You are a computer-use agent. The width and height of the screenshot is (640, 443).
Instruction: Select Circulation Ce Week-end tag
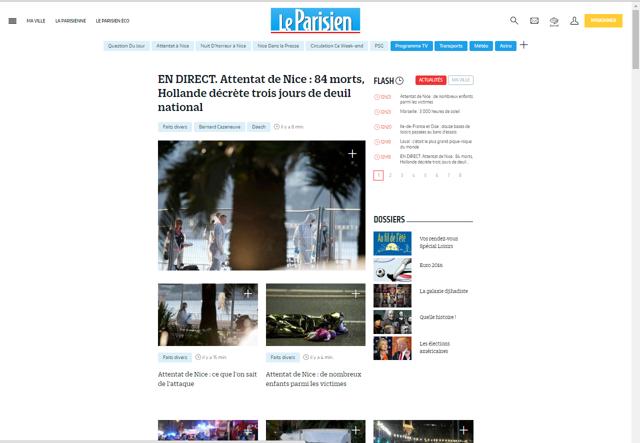point(337,46)
